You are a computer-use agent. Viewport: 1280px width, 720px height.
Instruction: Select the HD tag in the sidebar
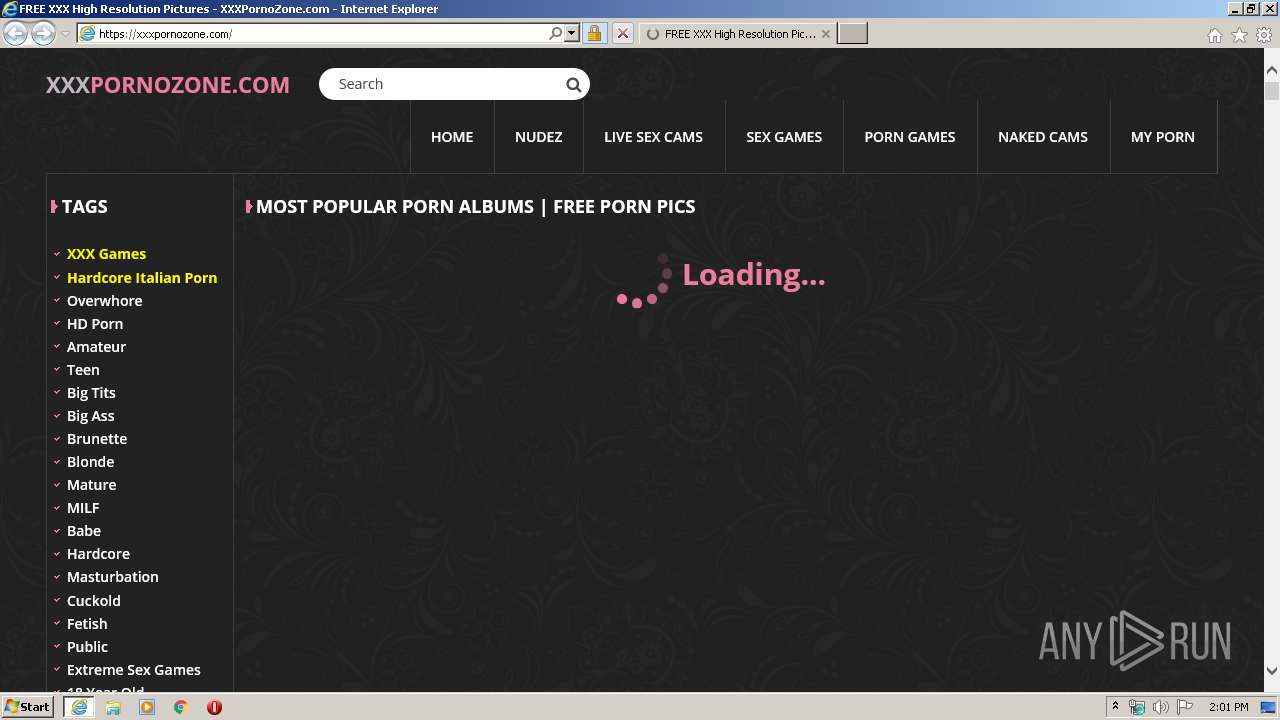click(x=95, y=324)
